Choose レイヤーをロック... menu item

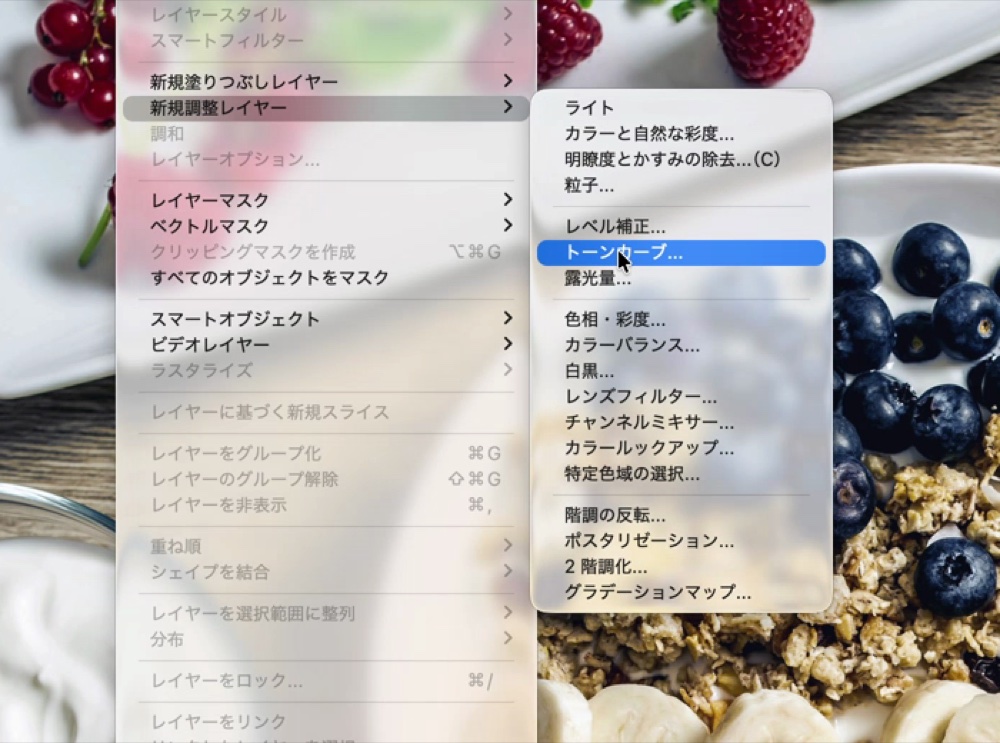point(326,680)
